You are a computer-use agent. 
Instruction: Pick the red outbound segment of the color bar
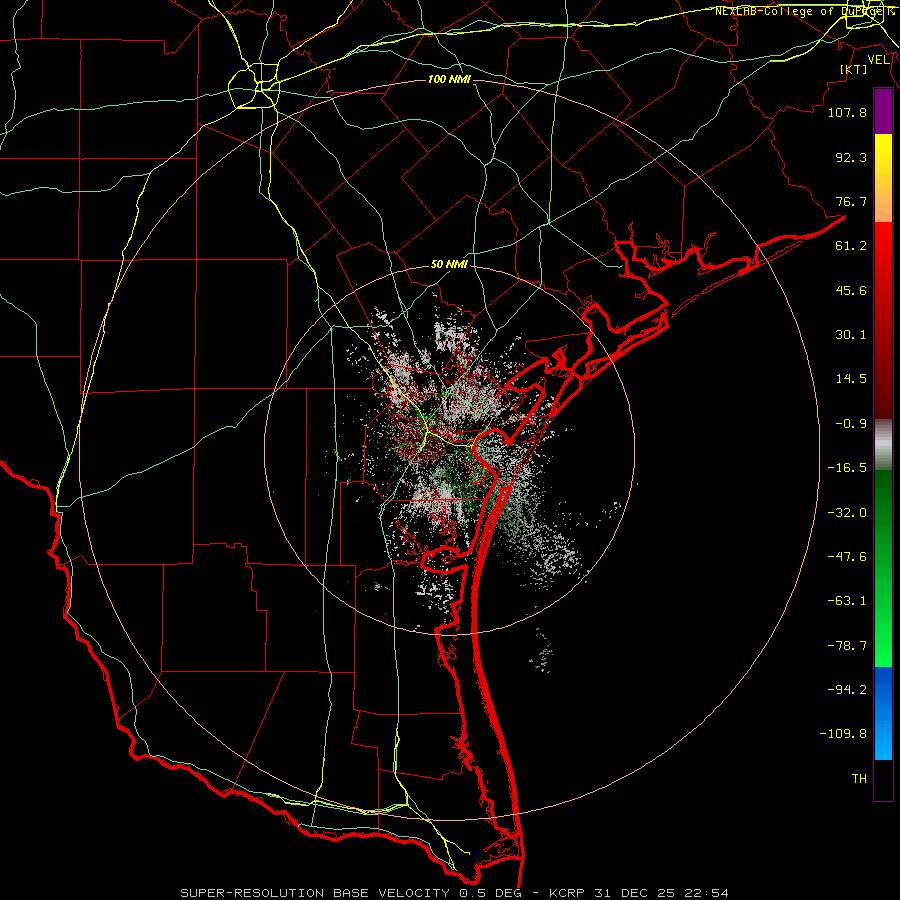click(883, 320)
